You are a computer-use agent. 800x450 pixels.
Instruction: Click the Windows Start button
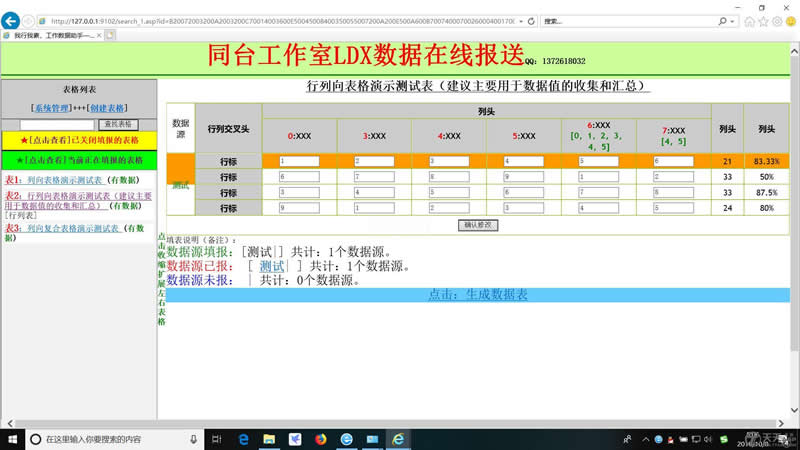tap(10, 439)
